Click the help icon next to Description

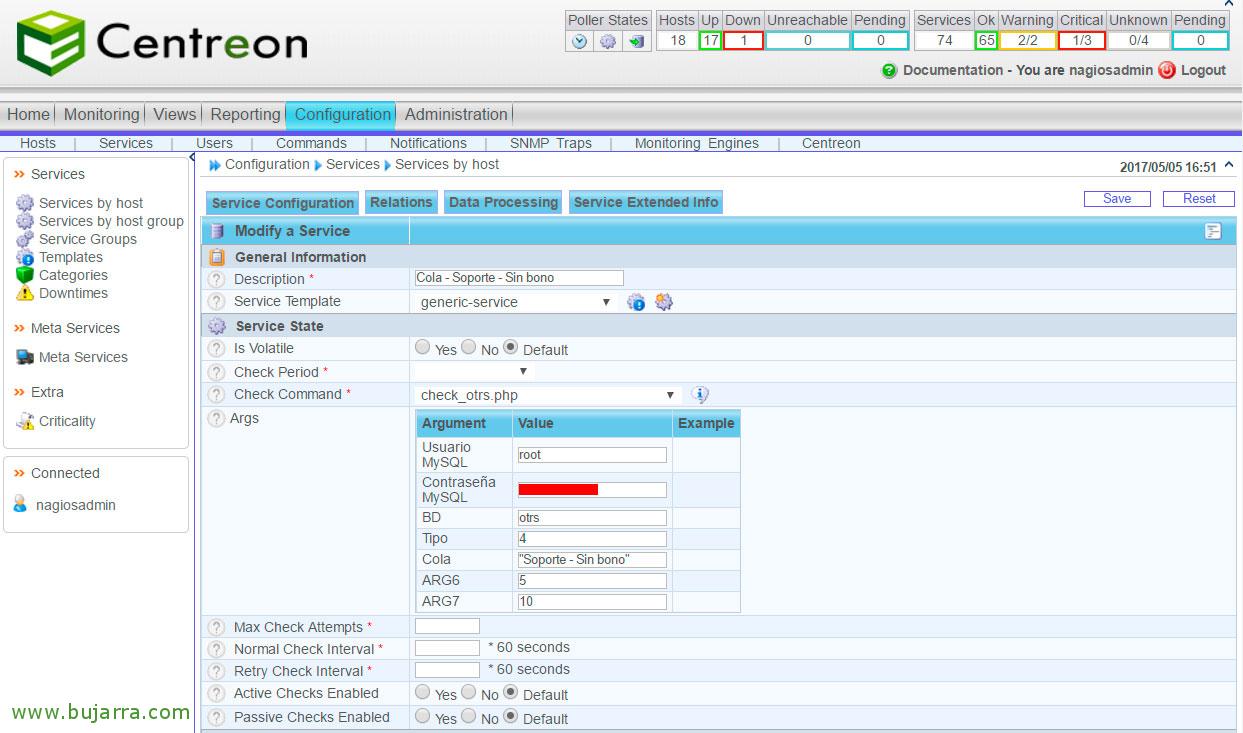pos(216,279)
